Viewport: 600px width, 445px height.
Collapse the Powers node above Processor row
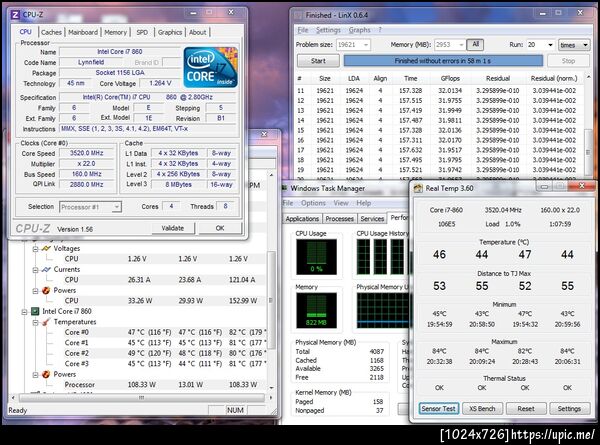tap(36, 375)
